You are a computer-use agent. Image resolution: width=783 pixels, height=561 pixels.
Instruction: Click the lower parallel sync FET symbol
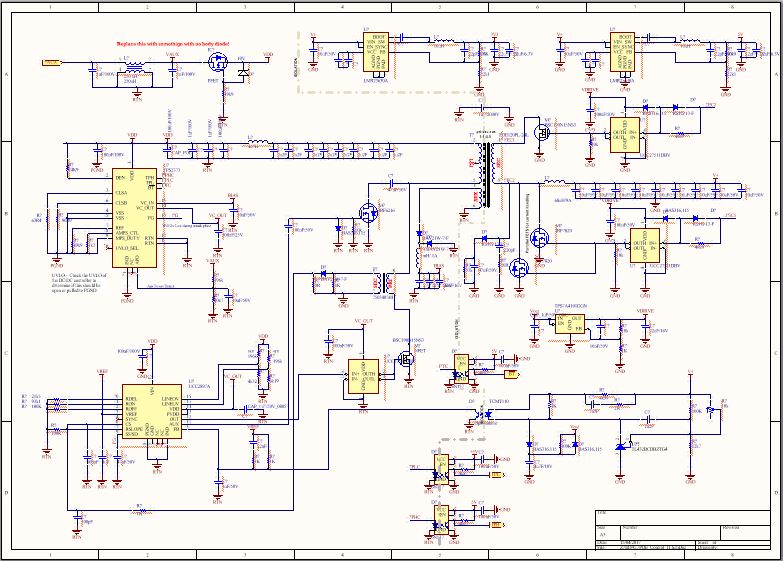click(x=519, y=268)
